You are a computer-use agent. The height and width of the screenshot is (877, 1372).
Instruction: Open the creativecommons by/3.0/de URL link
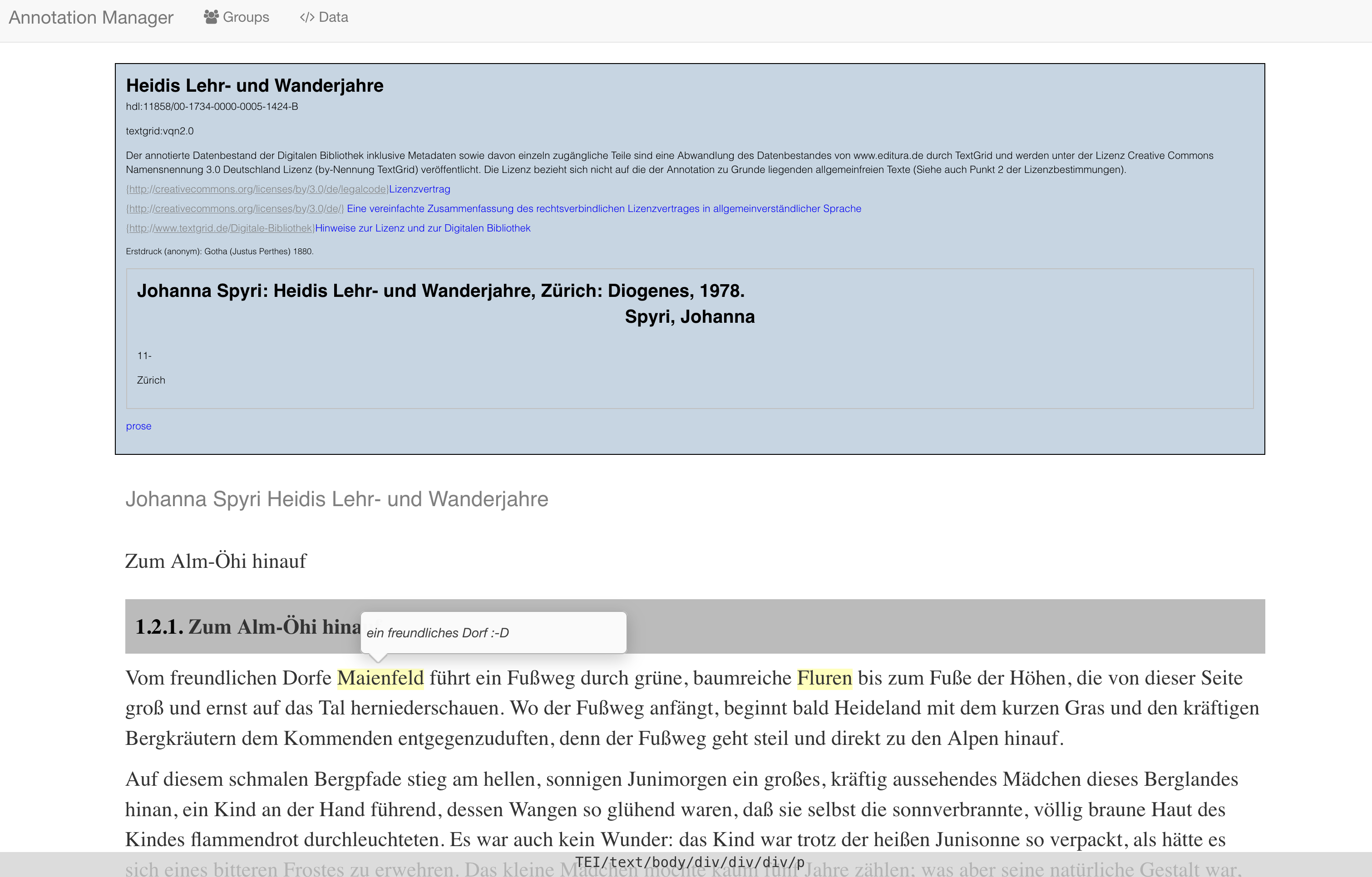point(235,208)
